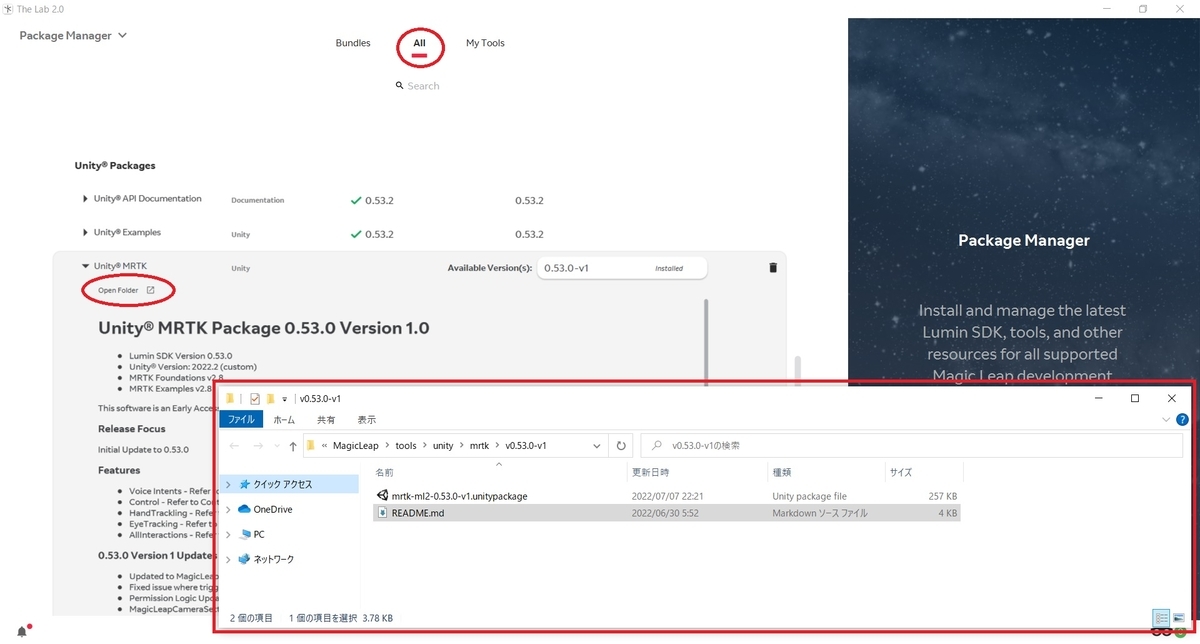Screen dimensions: 1200x644
Task: Click the README.md file icon
Action: click(382, 513)
